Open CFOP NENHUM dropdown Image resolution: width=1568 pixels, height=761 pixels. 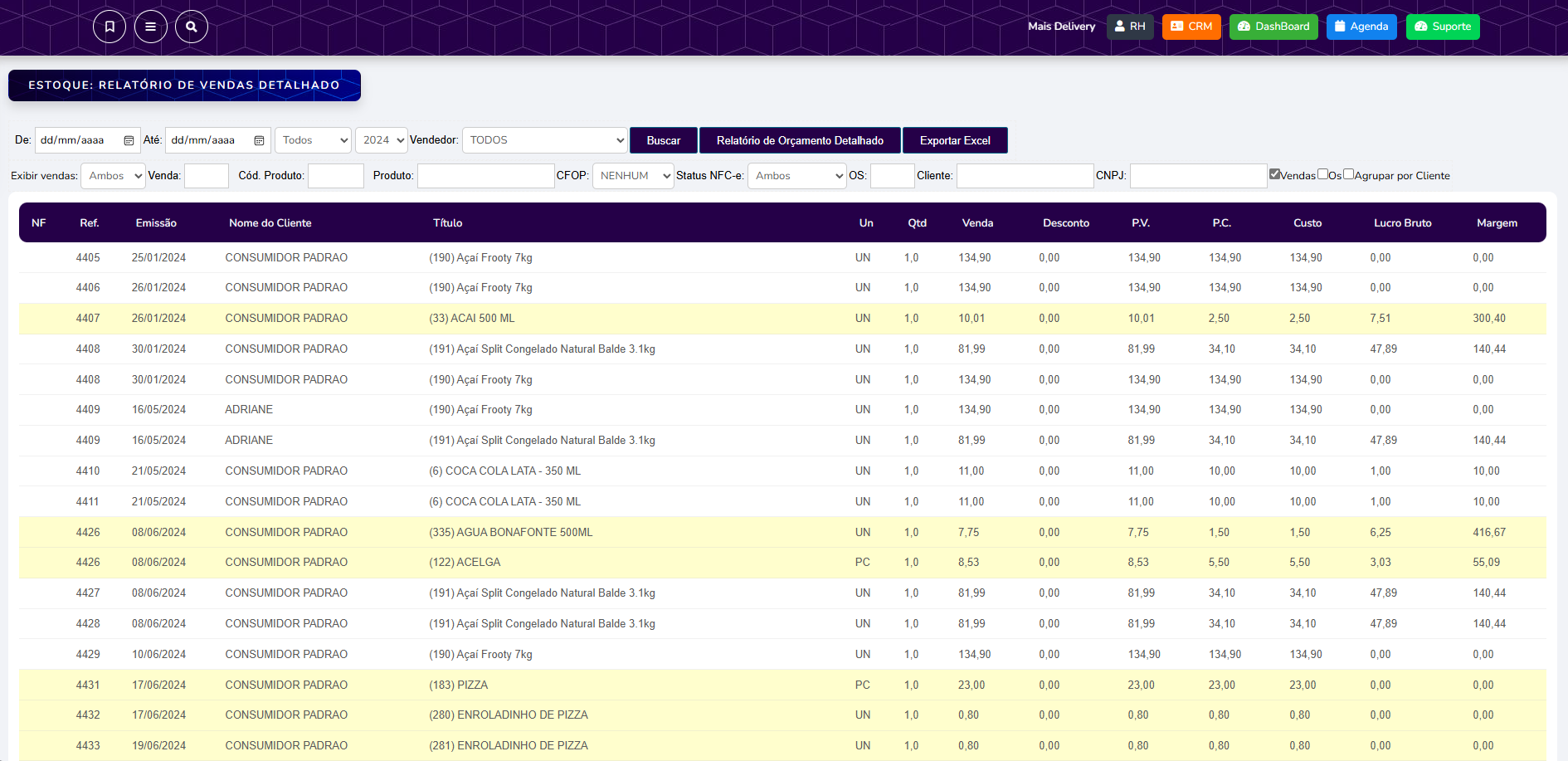coord(633,176)
